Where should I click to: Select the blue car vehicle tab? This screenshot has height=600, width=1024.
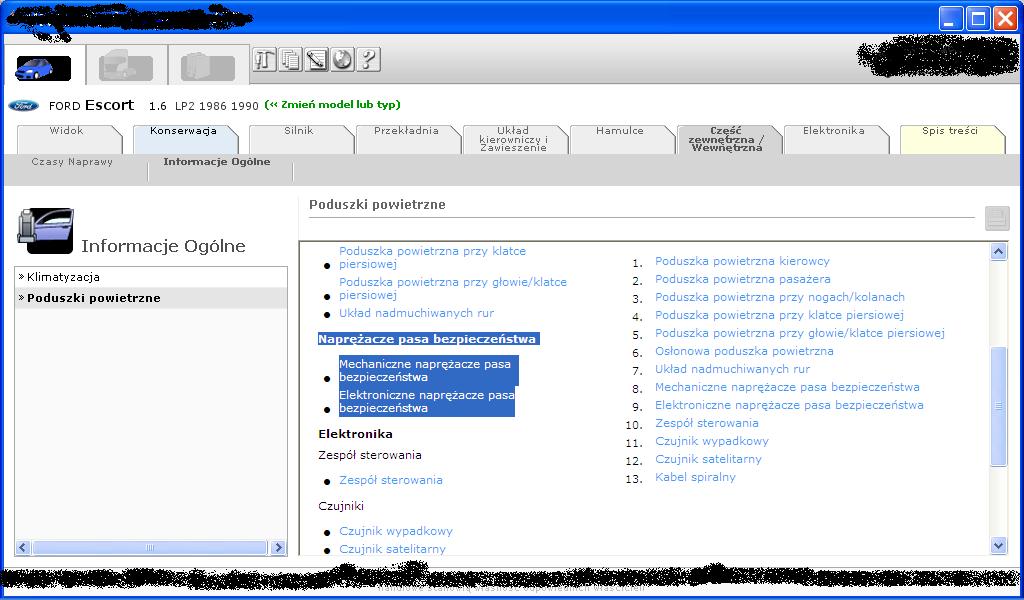tap(43, 68)
